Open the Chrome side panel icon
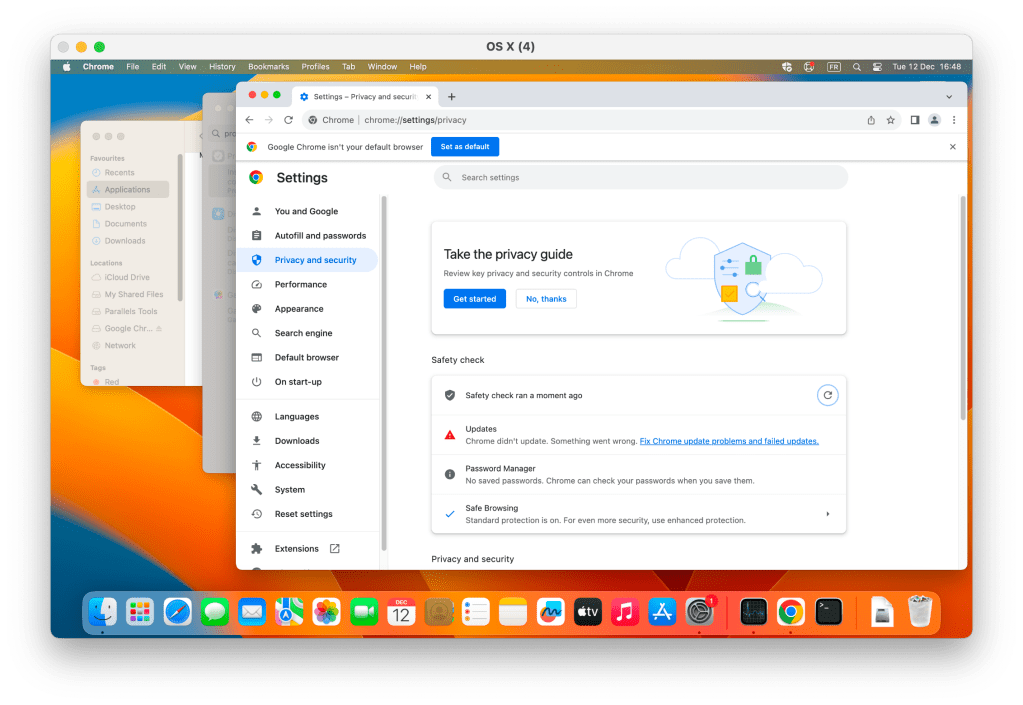Screen dimensions: 1023x705 click(914, 120)
